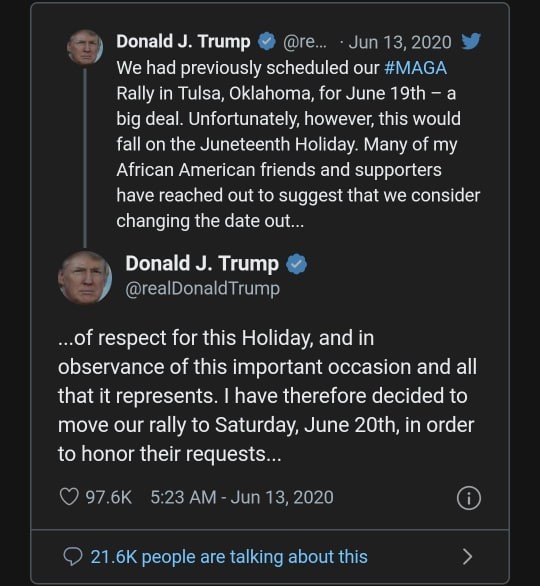This screenshot has height=586, width=540.
Task: Click the 'Donald J. Trump' name above @realDonaldTrump
Action: pos(202,264)
